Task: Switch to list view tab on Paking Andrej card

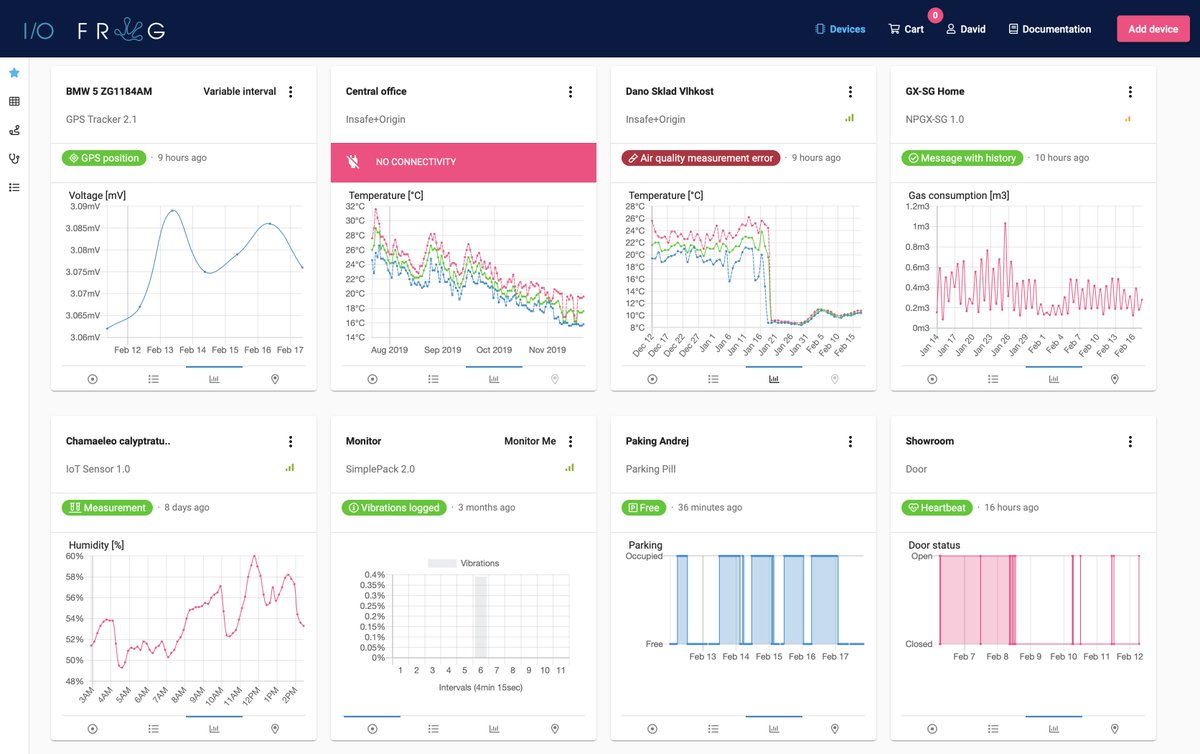Action: tap(713, 729)
